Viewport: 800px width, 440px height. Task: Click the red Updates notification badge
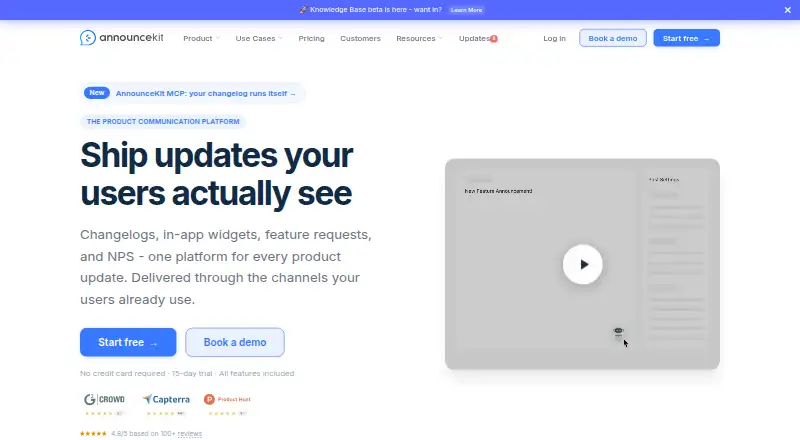tap(494, 39)
